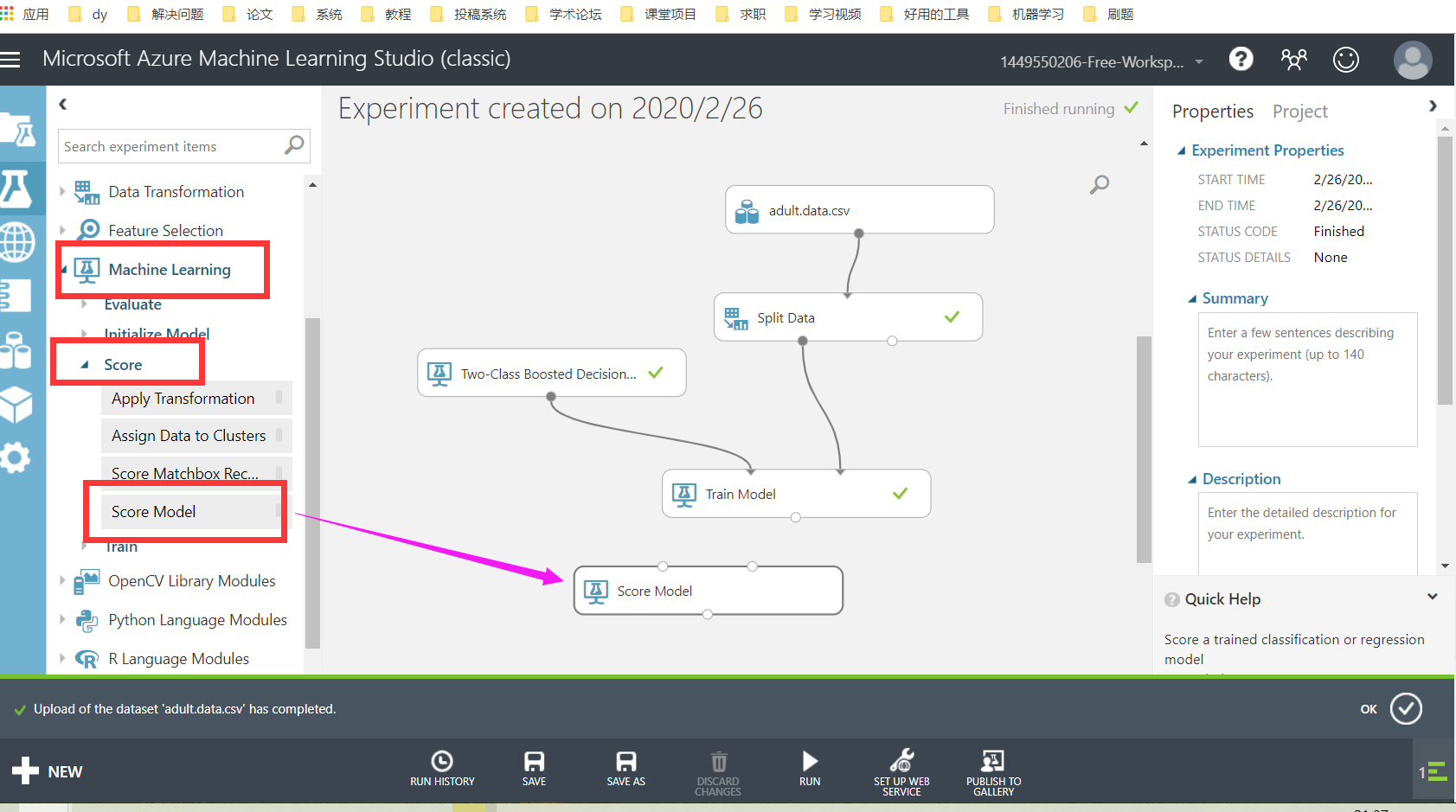This screenshot has height=812, width=1456.
Task: Click the OK checkmark circle in notification
Action: [x=1406, y=708]
